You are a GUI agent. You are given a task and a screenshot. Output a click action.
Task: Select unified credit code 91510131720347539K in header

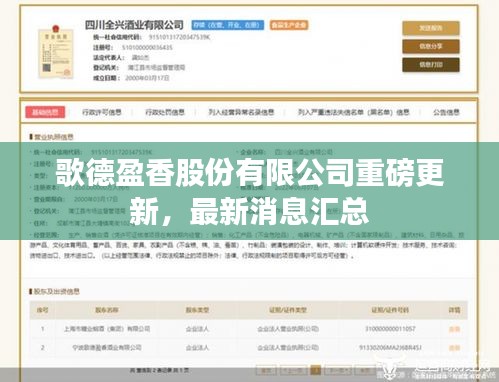[x=179, y=37]
